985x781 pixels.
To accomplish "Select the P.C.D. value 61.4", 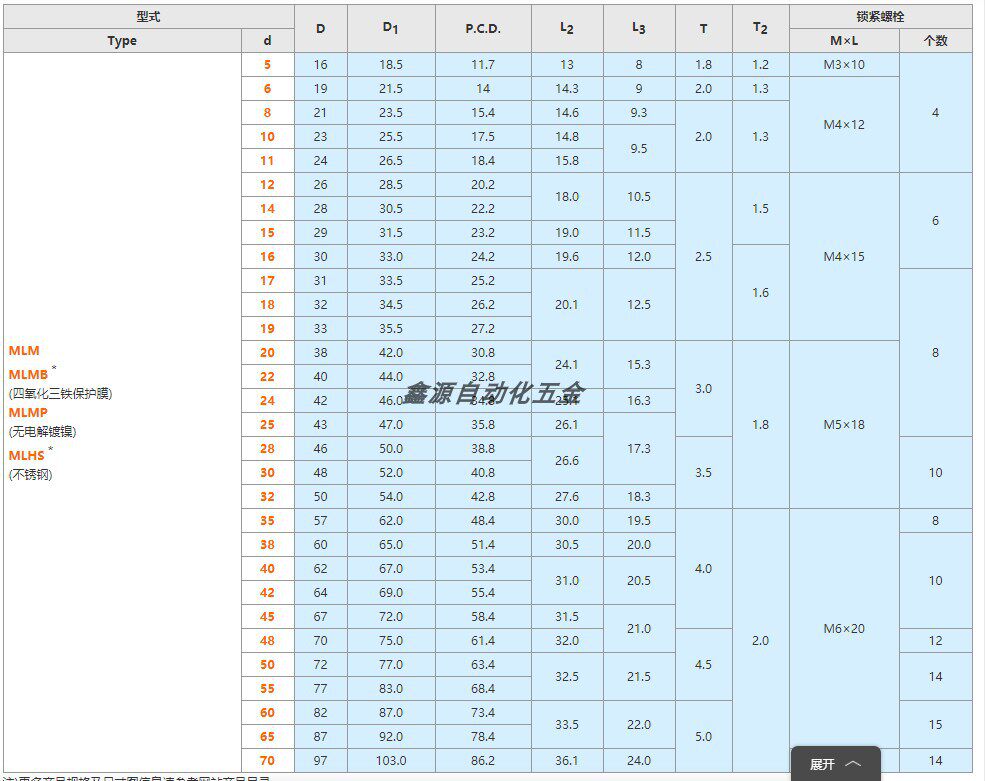I will (483, 640).
